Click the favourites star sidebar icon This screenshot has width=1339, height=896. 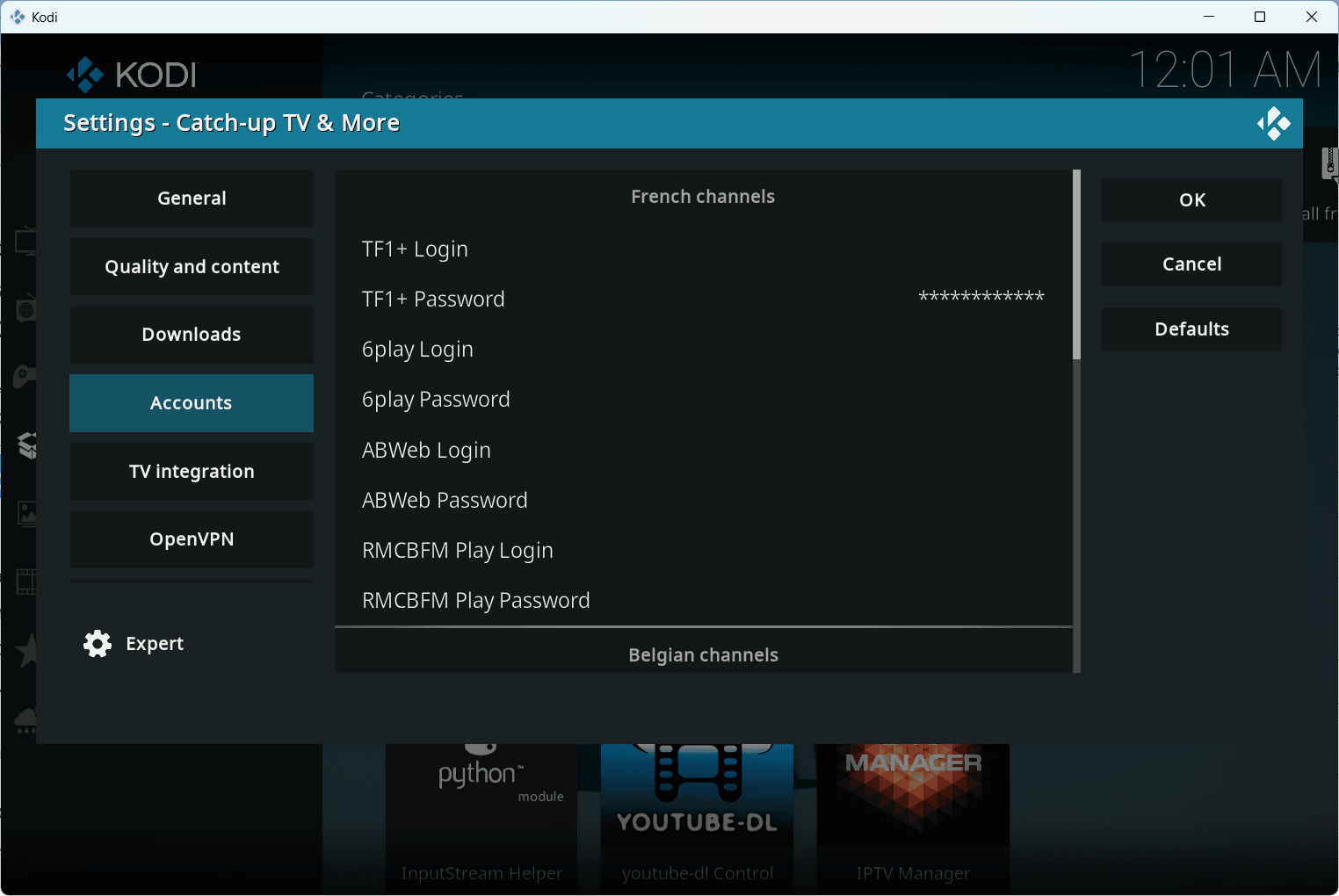click(26, 651)
